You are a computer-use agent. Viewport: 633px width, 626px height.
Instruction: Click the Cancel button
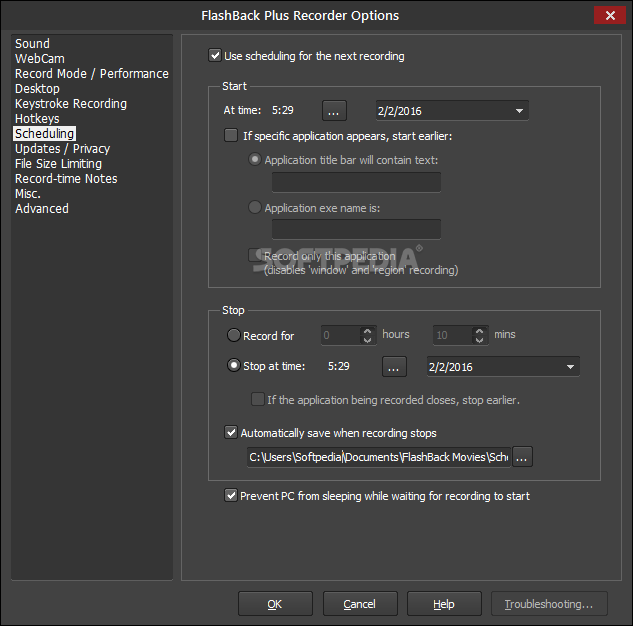[360, 604]
